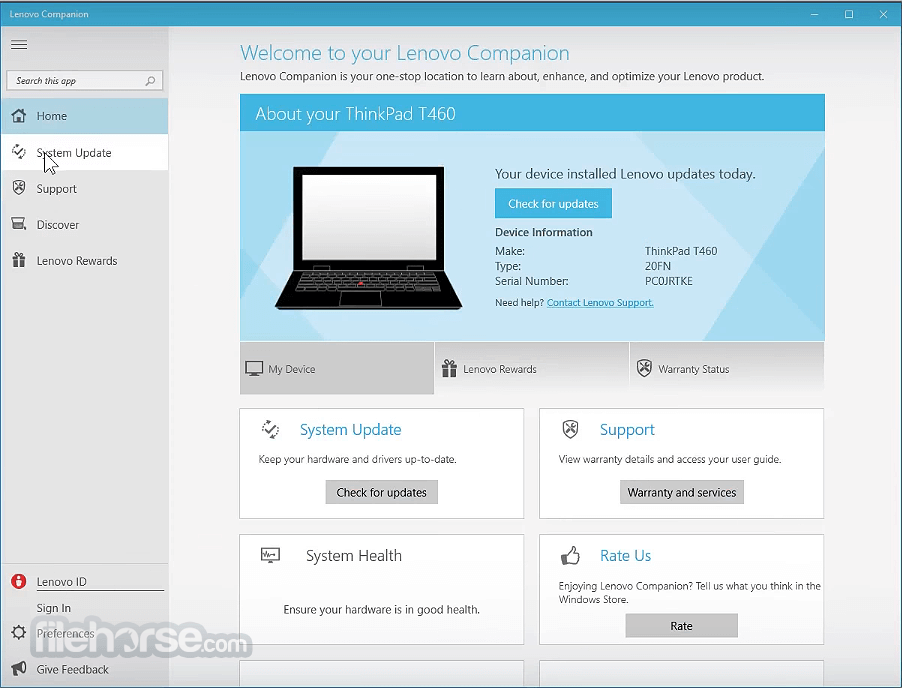Click the Search this app field
The height and width of the screenshot is (688, 902).
[85, 81]
